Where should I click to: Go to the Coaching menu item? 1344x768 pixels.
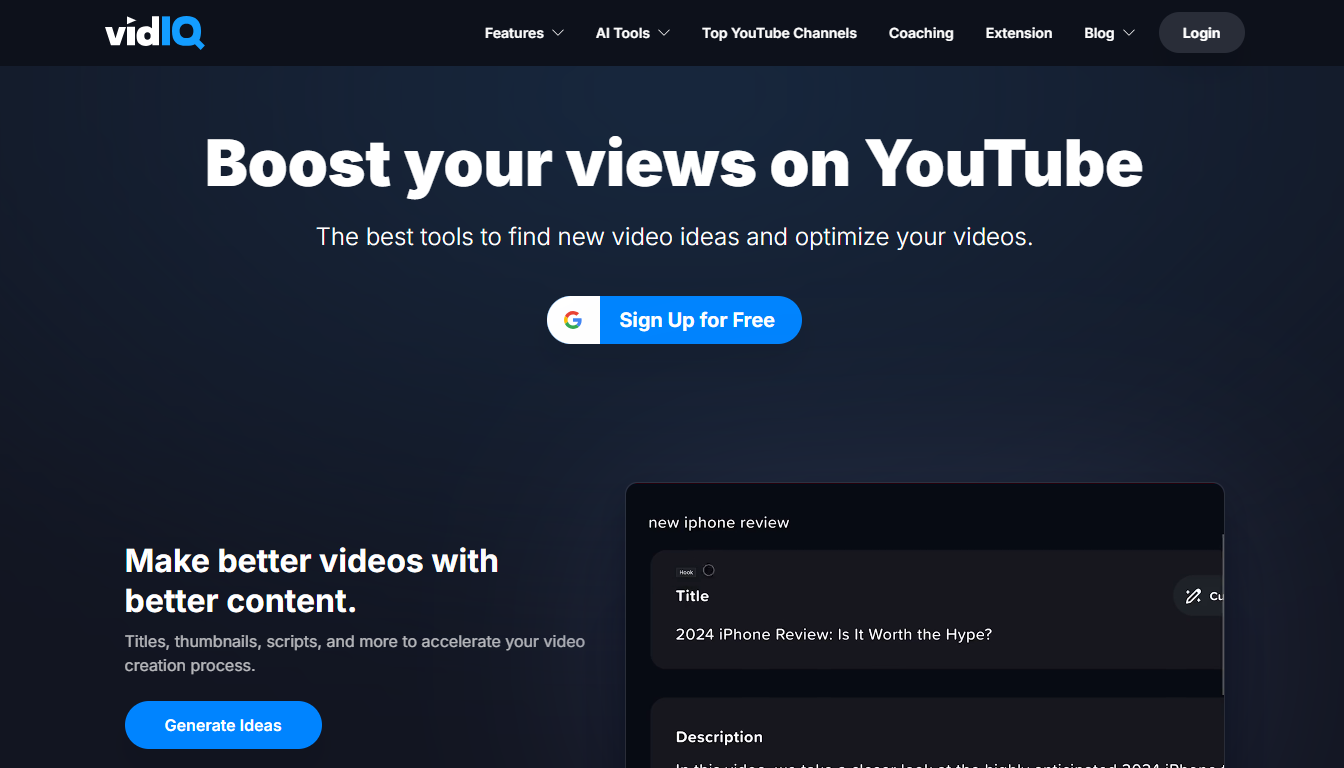tap(921, 33)
